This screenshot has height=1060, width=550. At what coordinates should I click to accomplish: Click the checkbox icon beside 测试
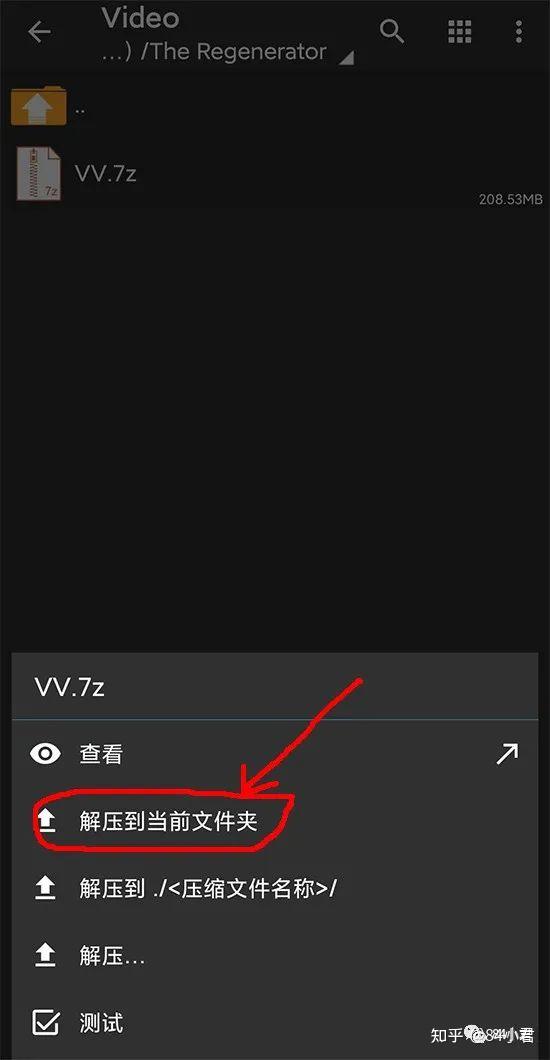pyautogui.click(x=45, y=1022)
